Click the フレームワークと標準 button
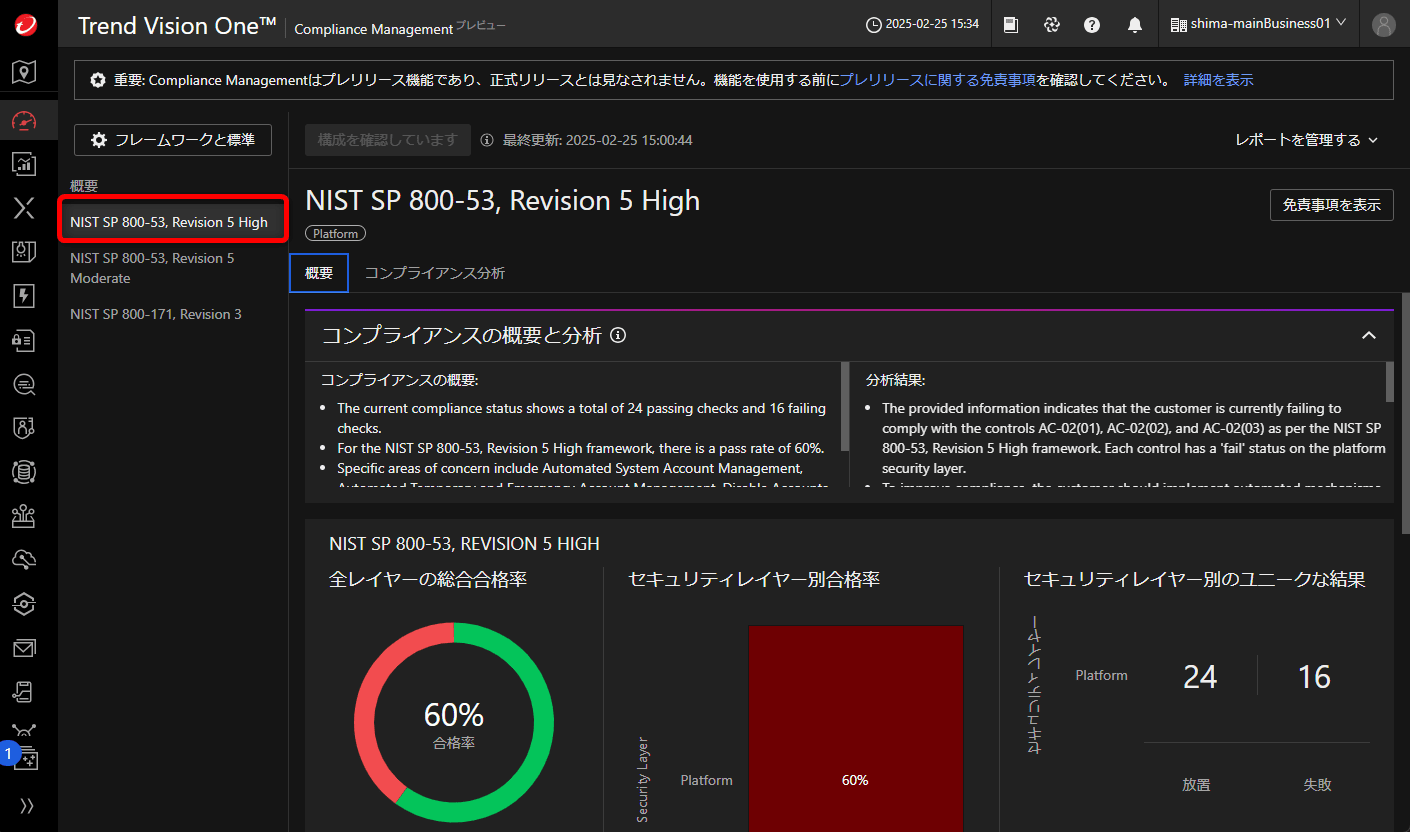This screenshot has height=832, width=1410. point(173,140)
